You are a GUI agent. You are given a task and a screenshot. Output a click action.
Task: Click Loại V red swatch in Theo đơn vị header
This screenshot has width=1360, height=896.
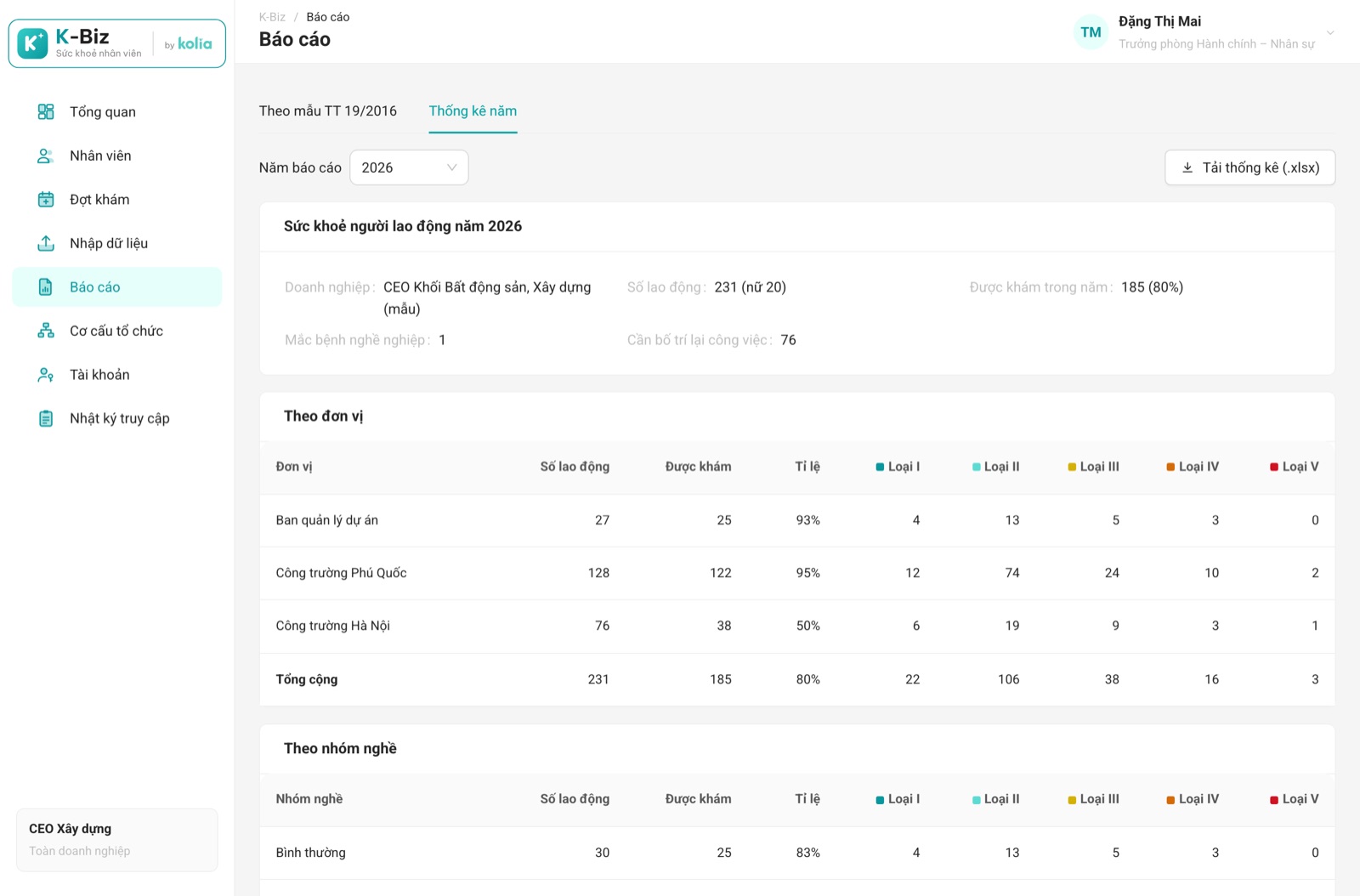[1274, 467]
